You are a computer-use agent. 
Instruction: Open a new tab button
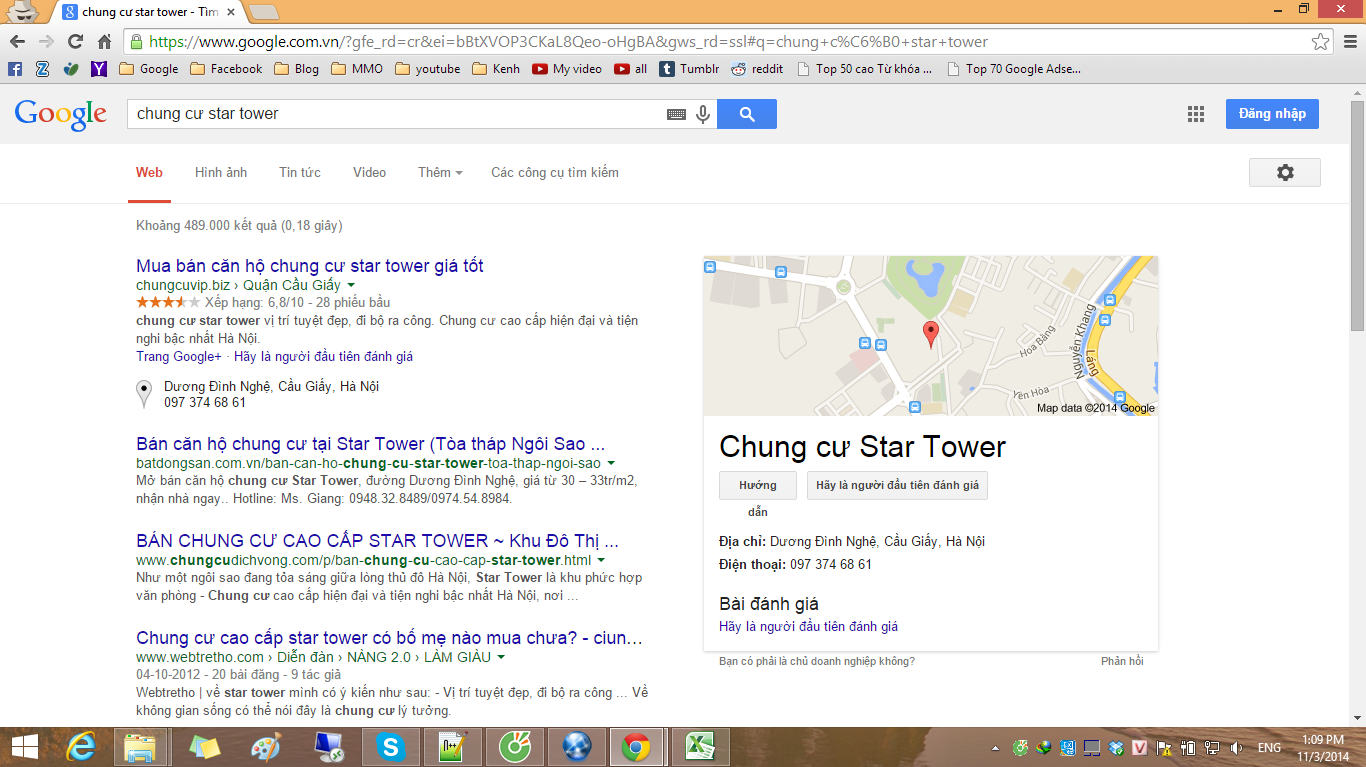pyautogui.click(x=263, y=12)
